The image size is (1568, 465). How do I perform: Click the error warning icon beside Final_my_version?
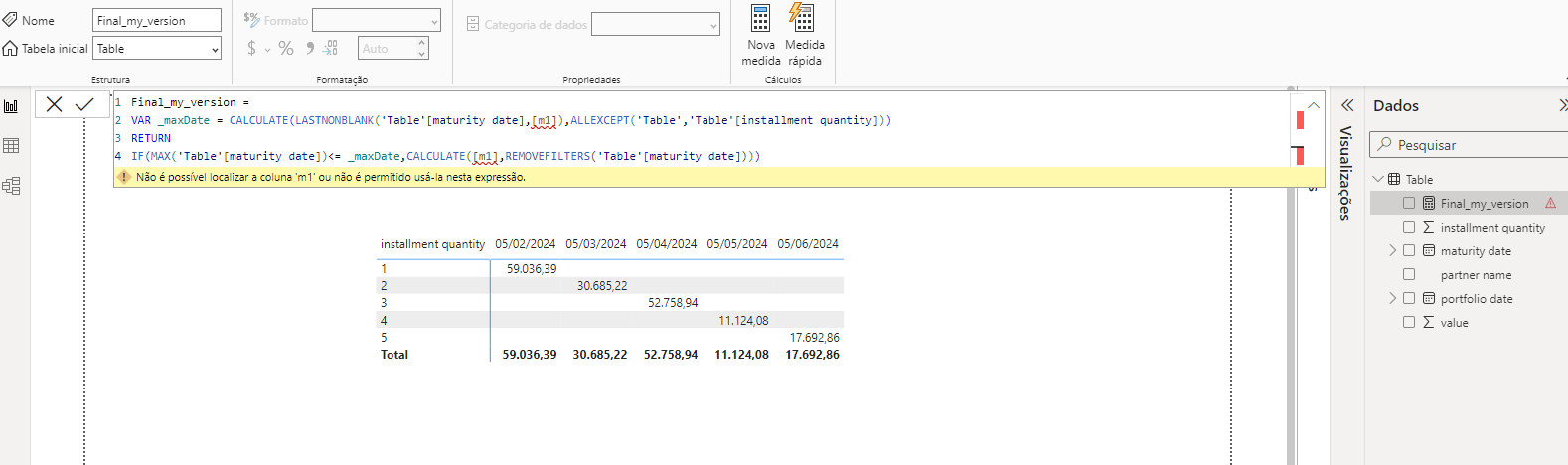(x=1550, y=203)
